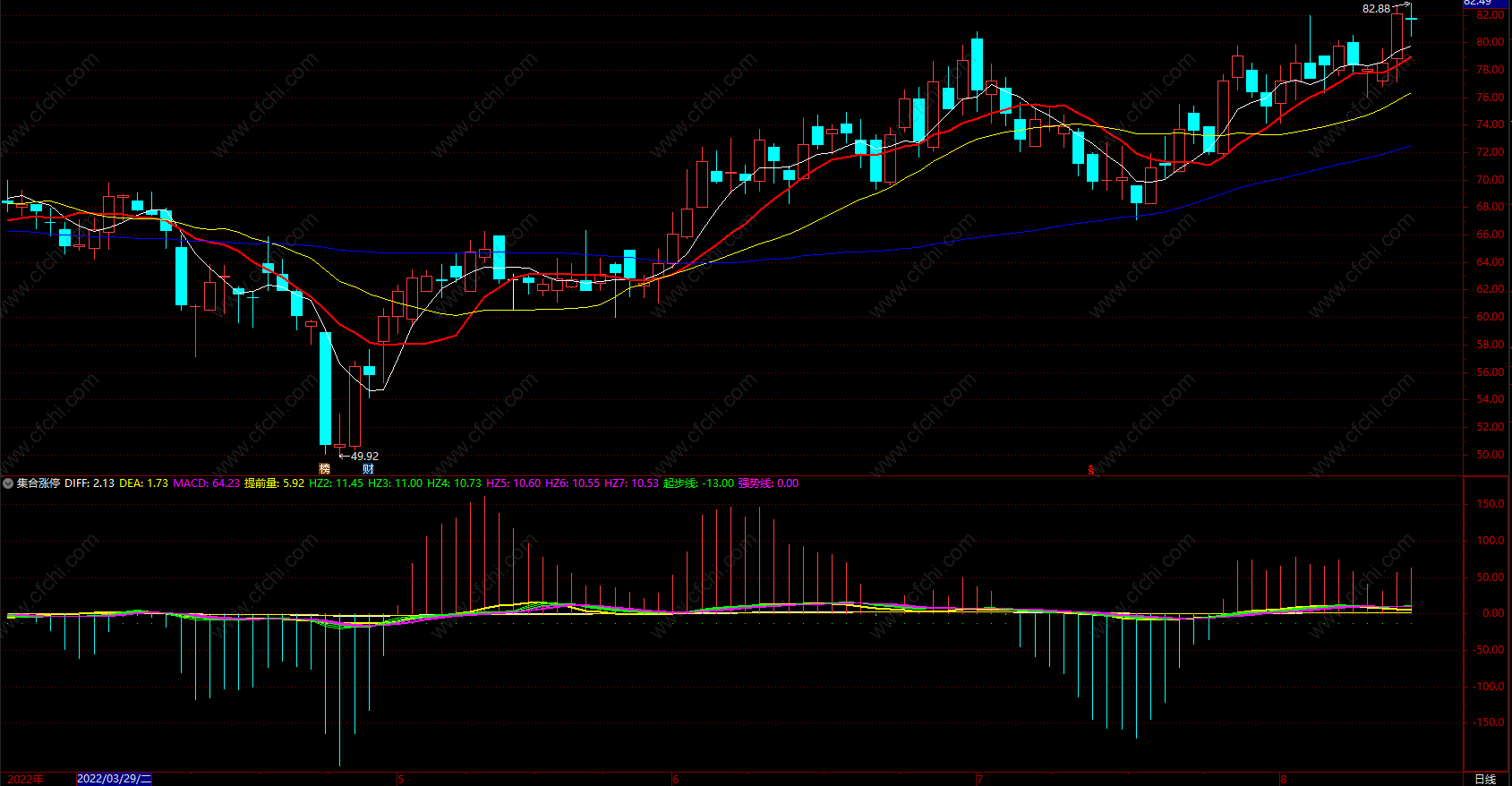Click the -150.0 indicator axis label
Image resolution: width=1512 pixels, height=786 pixels.
tap(1487, 722)
